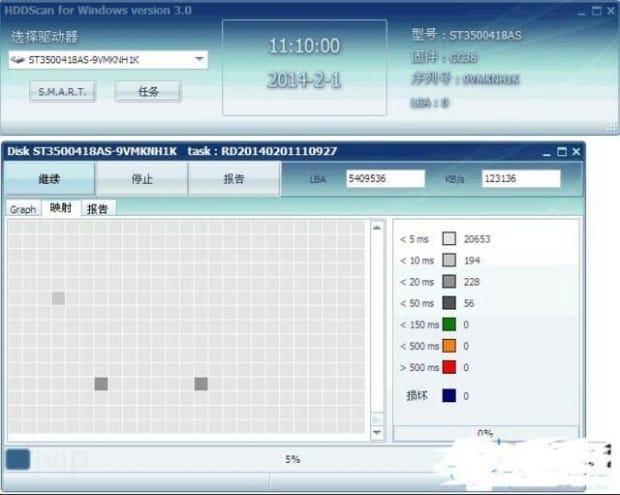This screenshot has height=495, width=620.
Task: Switch to the Graph tab
Action: pos(23,209)
